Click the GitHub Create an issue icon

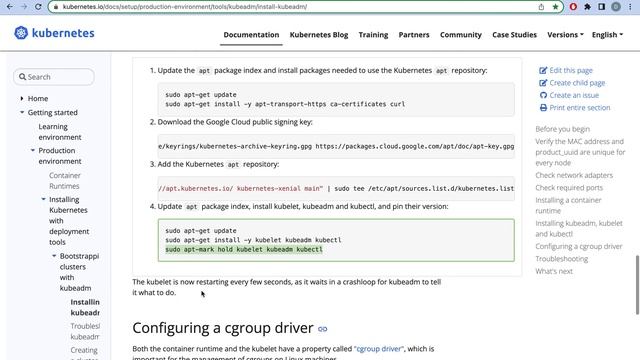pos(543,95)
